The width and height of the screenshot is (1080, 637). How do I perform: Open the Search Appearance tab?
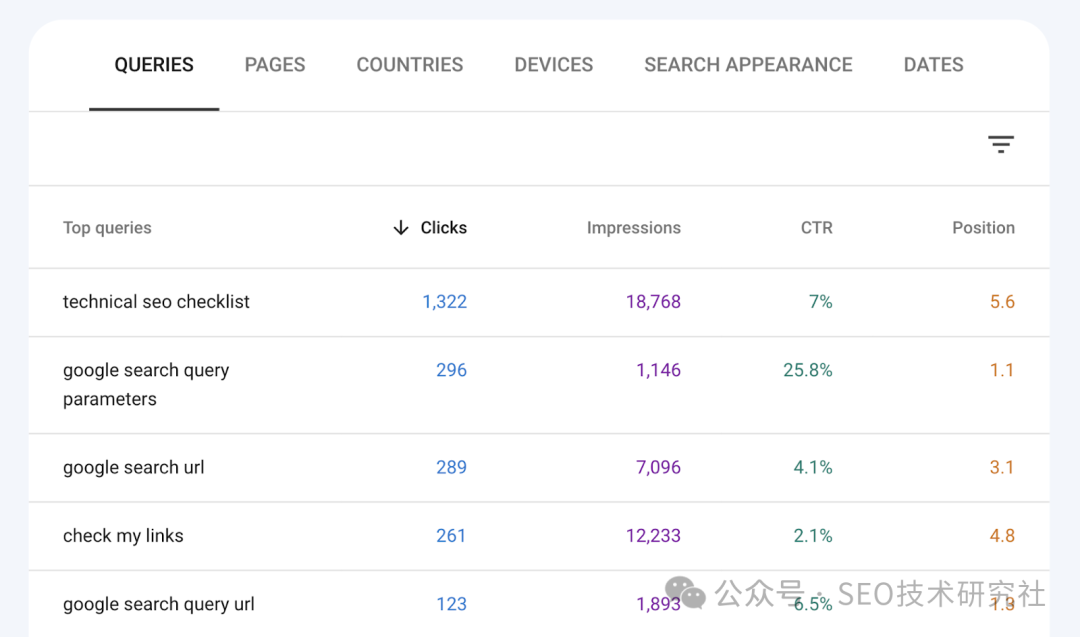point(748,65)
